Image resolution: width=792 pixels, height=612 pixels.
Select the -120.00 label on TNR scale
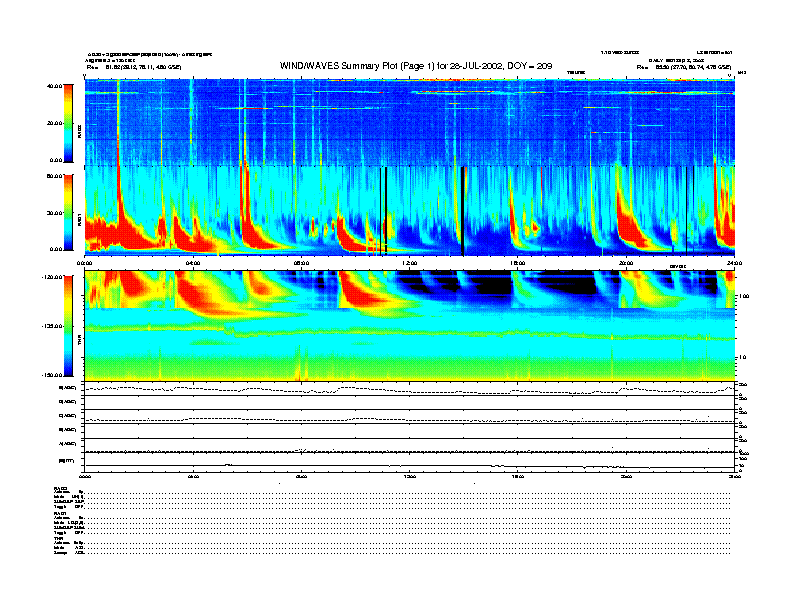(x=52, y=277)
